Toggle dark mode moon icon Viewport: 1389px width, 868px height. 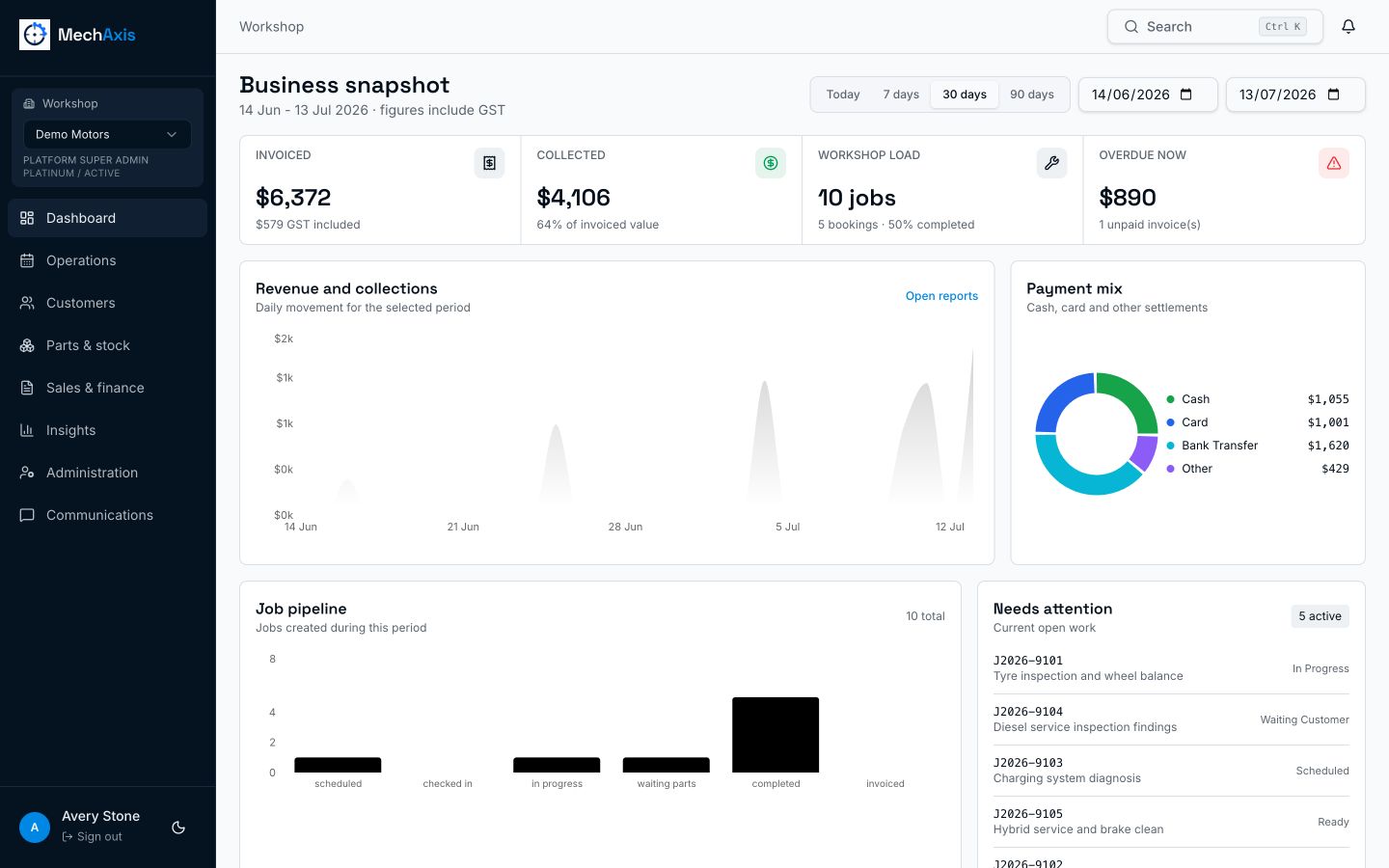click(178, 827)
